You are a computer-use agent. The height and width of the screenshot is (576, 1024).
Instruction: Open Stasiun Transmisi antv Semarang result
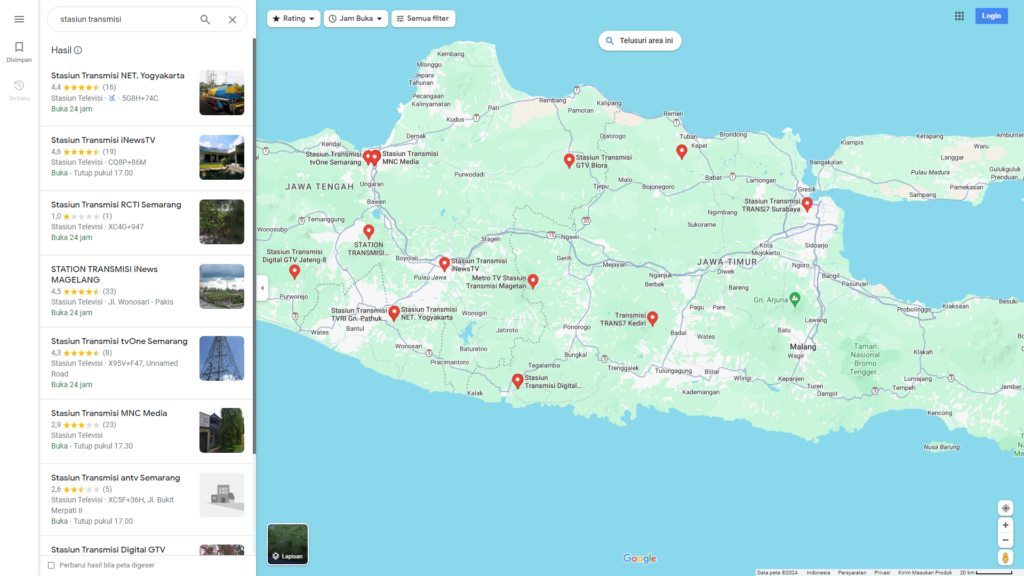tap(146, 500)
